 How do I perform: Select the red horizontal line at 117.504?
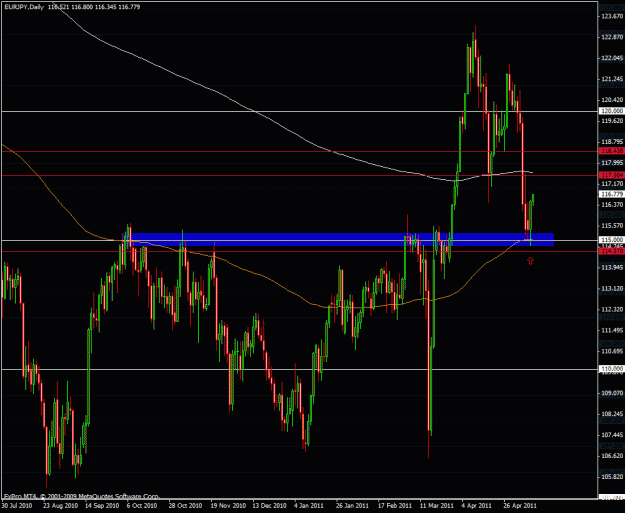(299, 175)
